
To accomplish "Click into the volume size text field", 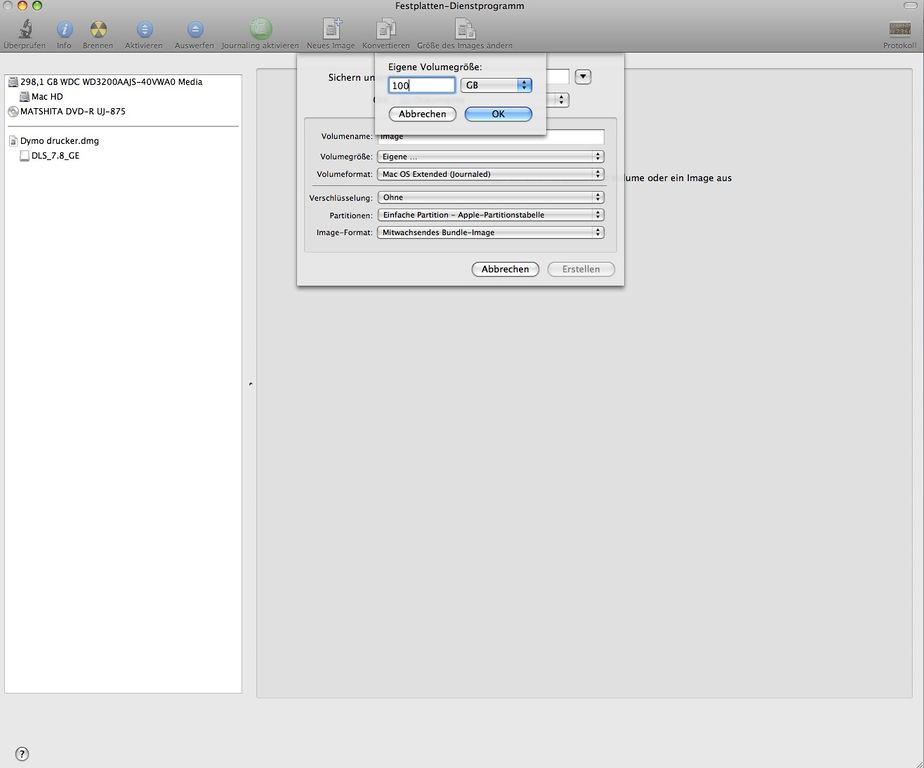I will click(x=421, y=86).
